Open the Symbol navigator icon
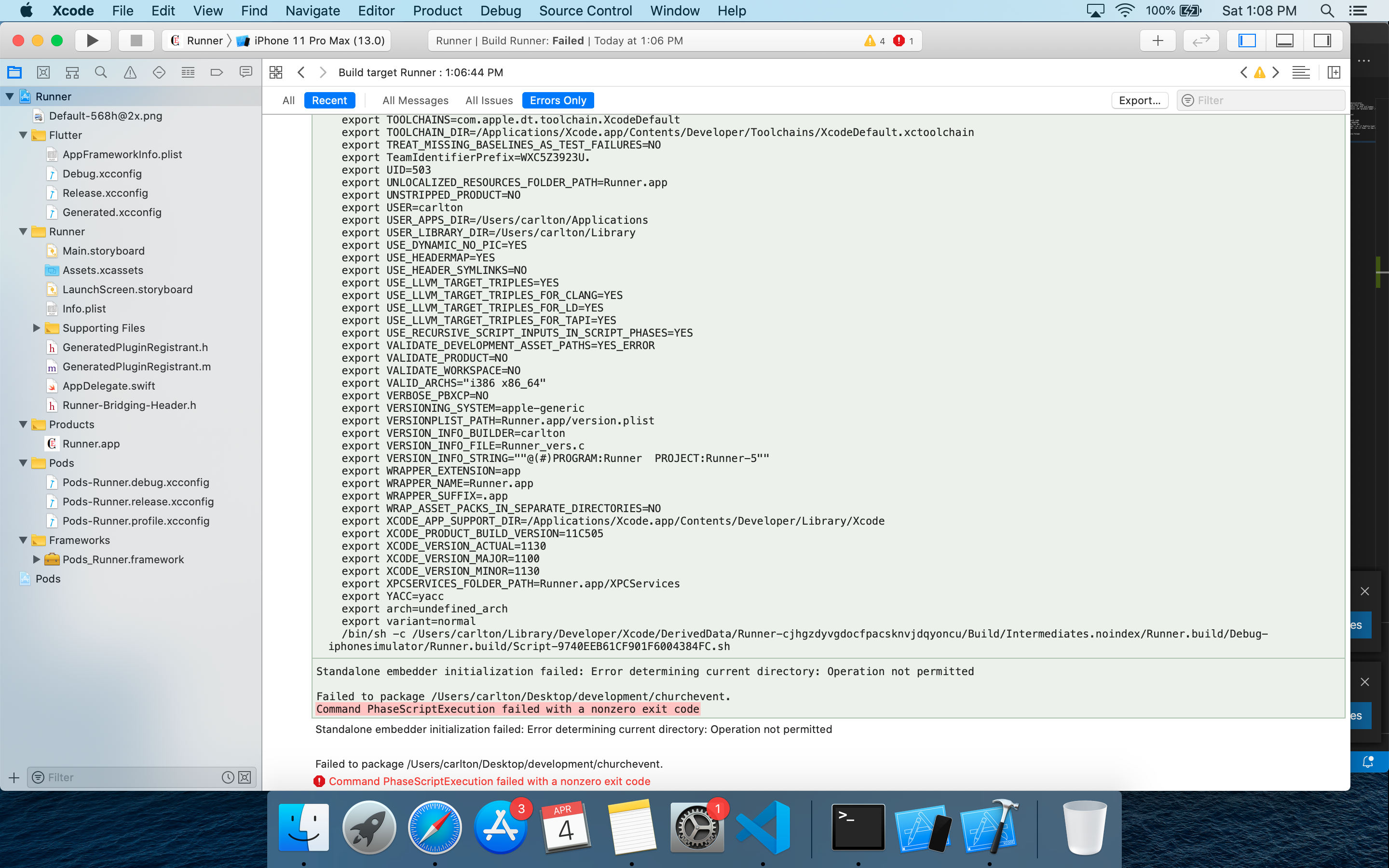Viewport: 1389px width, 868px height. [x=72, y=72]
